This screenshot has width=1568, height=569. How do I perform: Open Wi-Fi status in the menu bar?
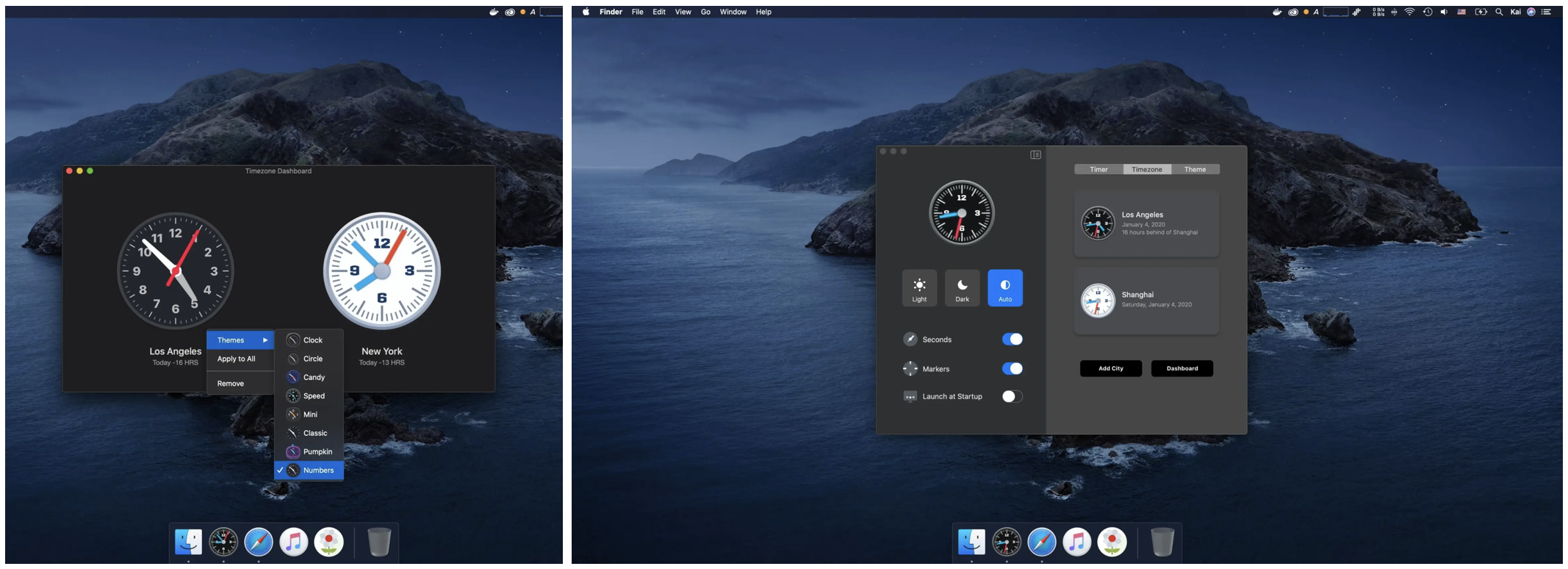[x=1409, y=12]
